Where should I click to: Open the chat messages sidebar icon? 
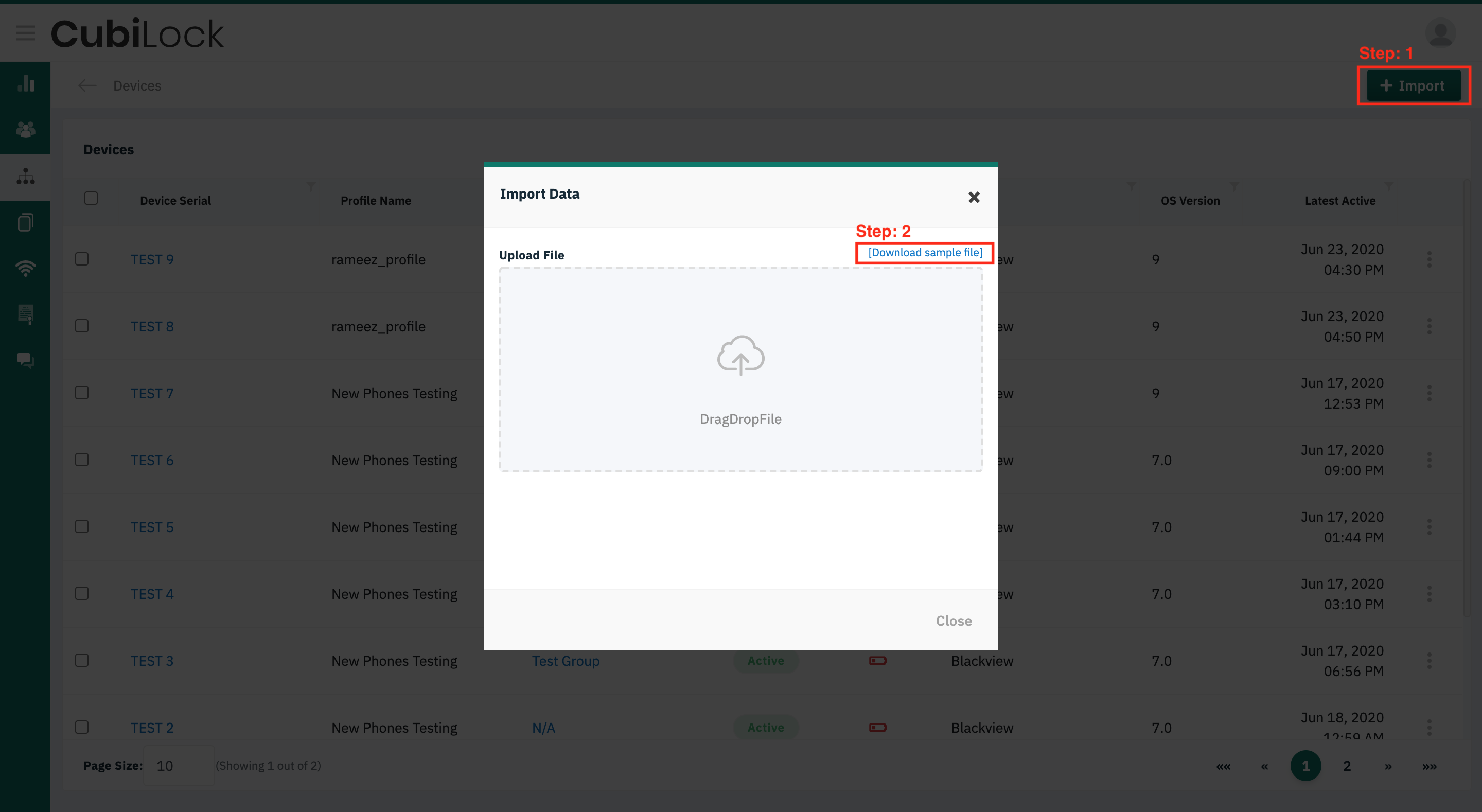click(x=25, y=360)
